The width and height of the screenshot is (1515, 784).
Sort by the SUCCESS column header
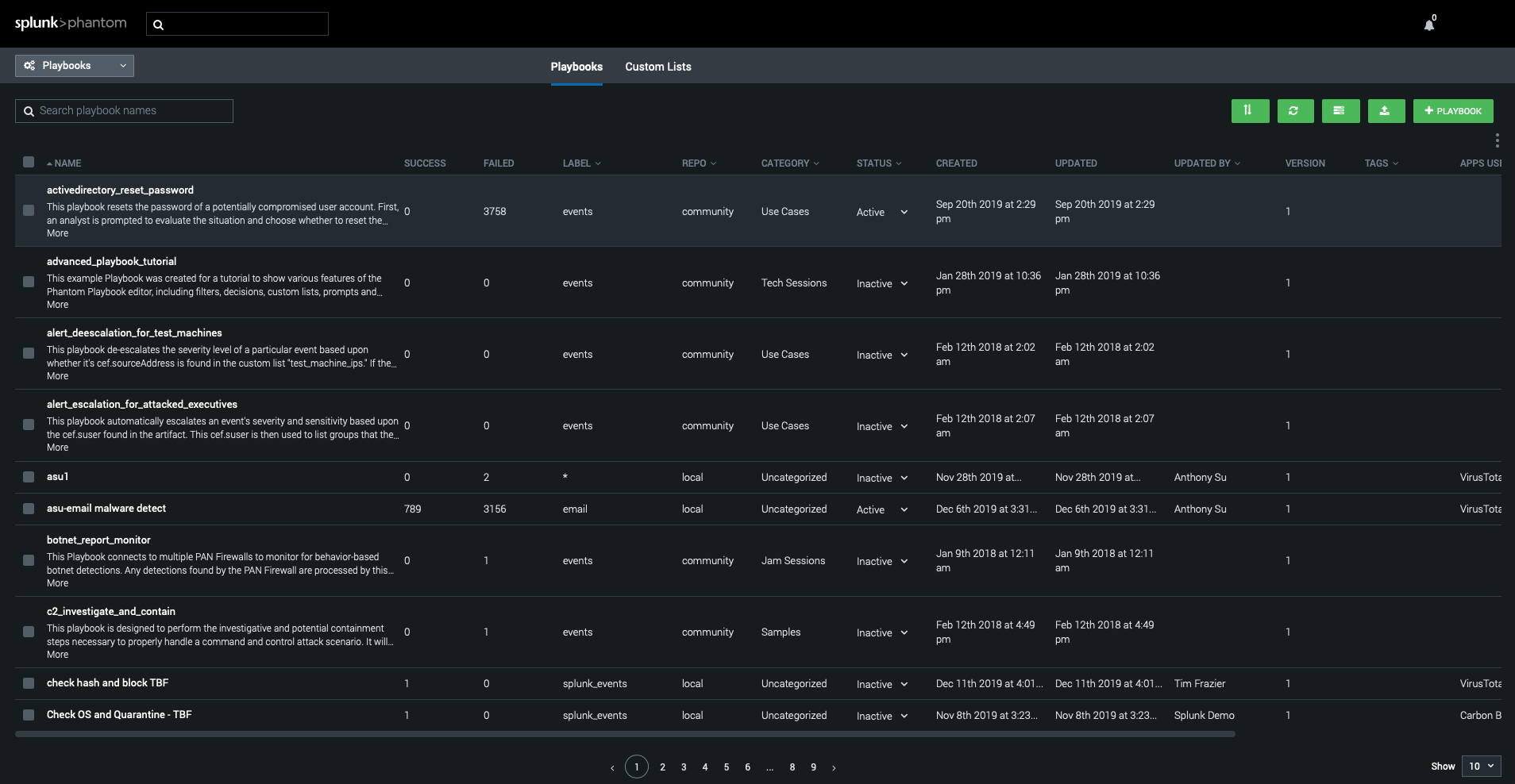[425, 163]
